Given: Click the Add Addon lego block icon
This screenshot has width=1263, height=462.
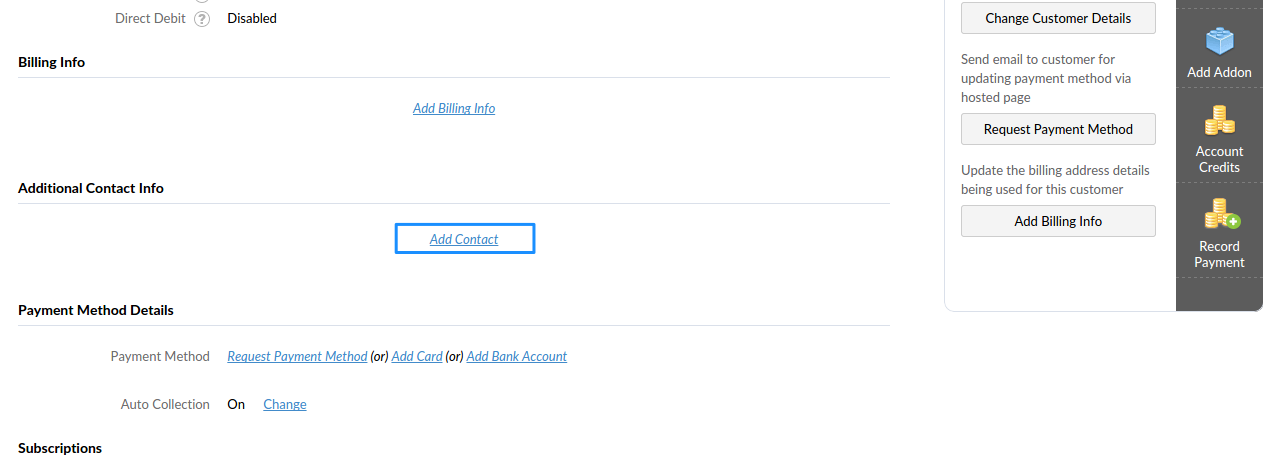Looking at the screenshot, I should (1219, 41).
